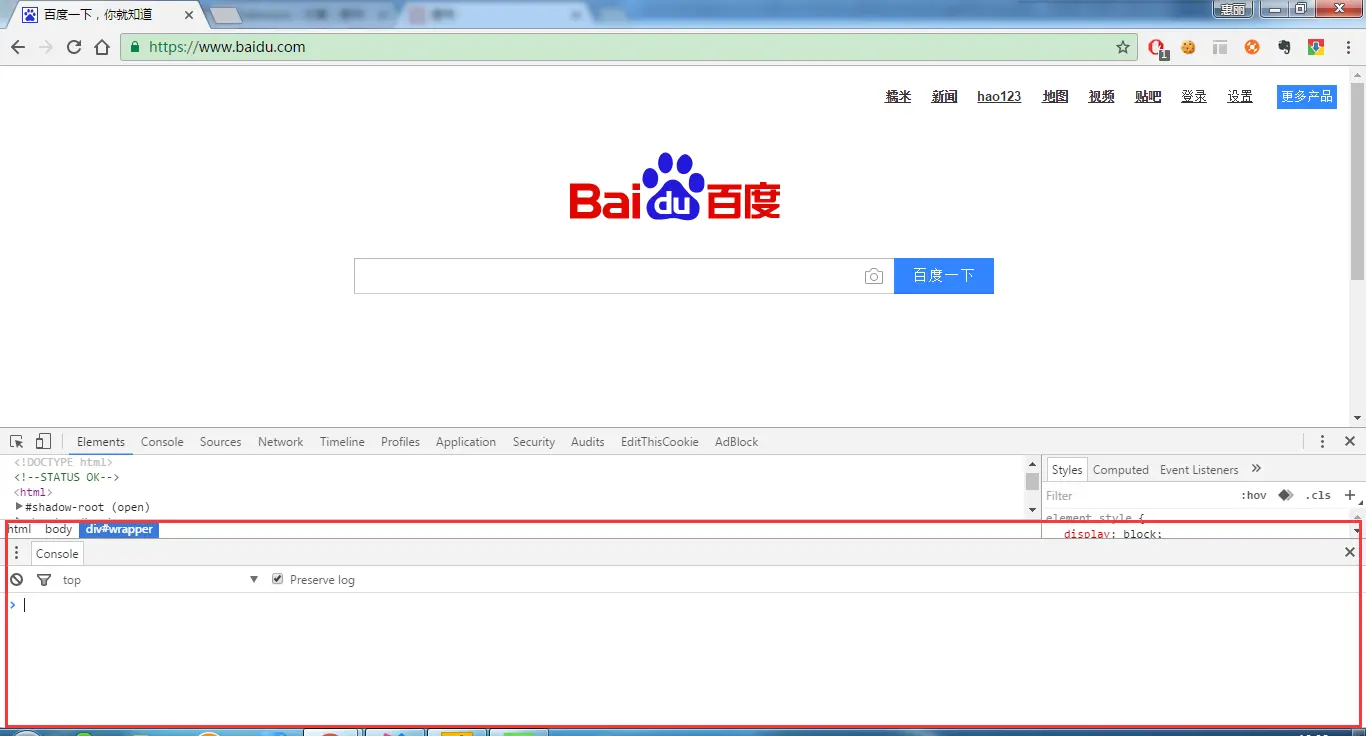1366x736 pixels.
Task: Open the Evernote elephant extension
Action: pos(1284,47)
